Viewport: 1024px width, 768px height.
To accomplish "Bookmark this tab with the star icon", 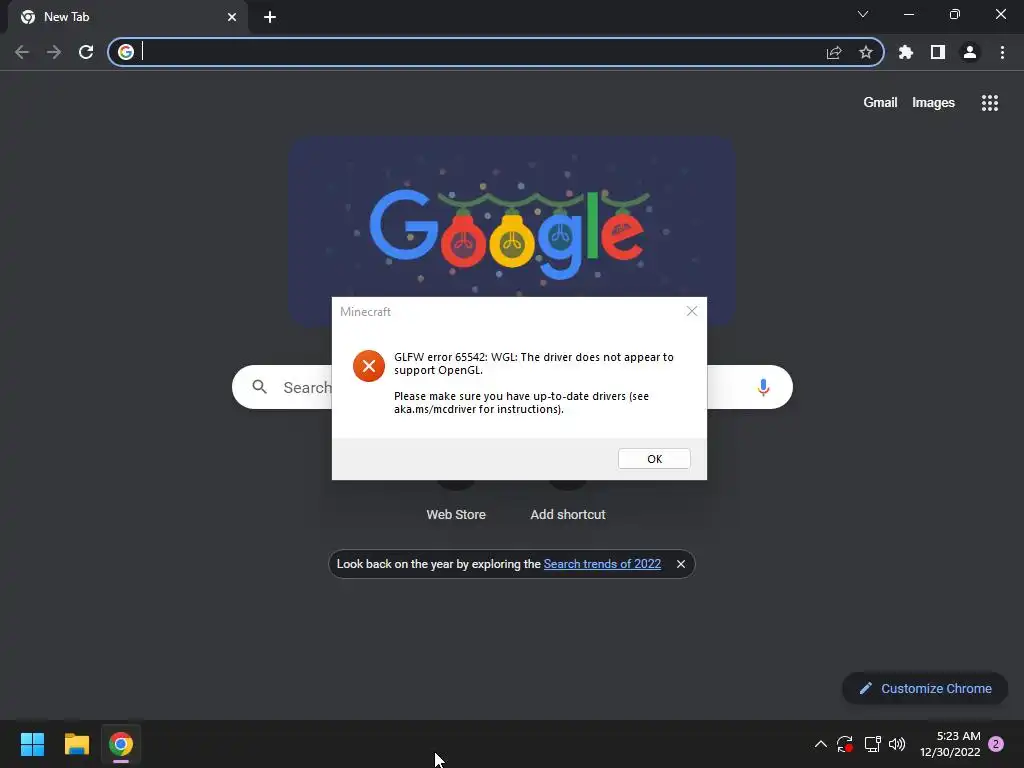I will tap(866, 52).
